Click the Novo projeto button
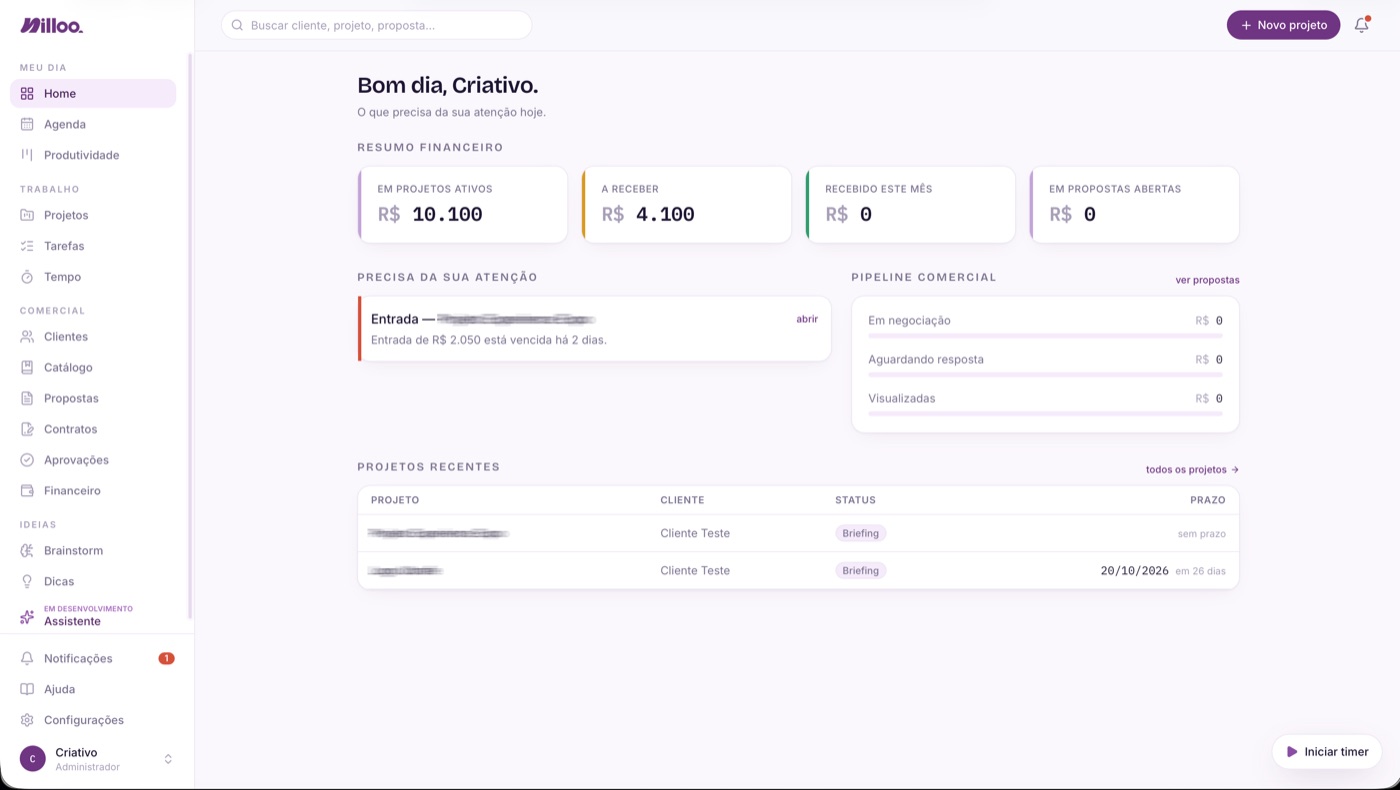Screen dimensions: 1400x790 pyautogui.click(x=1283, y=25)
